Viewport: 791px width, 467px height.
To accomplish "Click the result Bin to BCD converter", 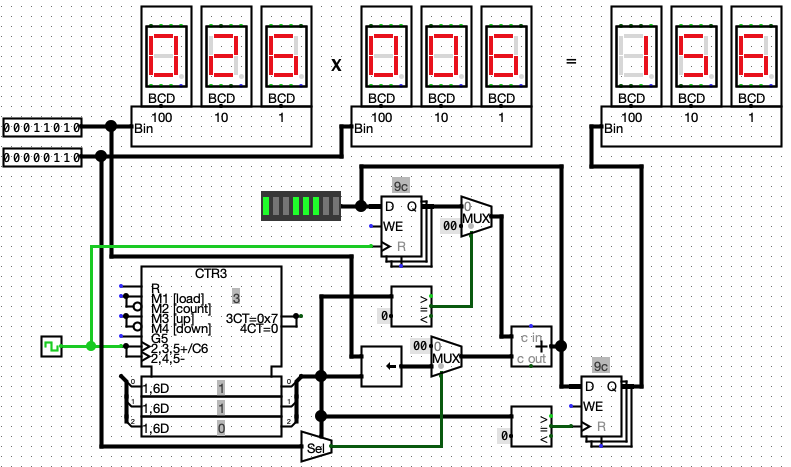I will tap(691, 127).
